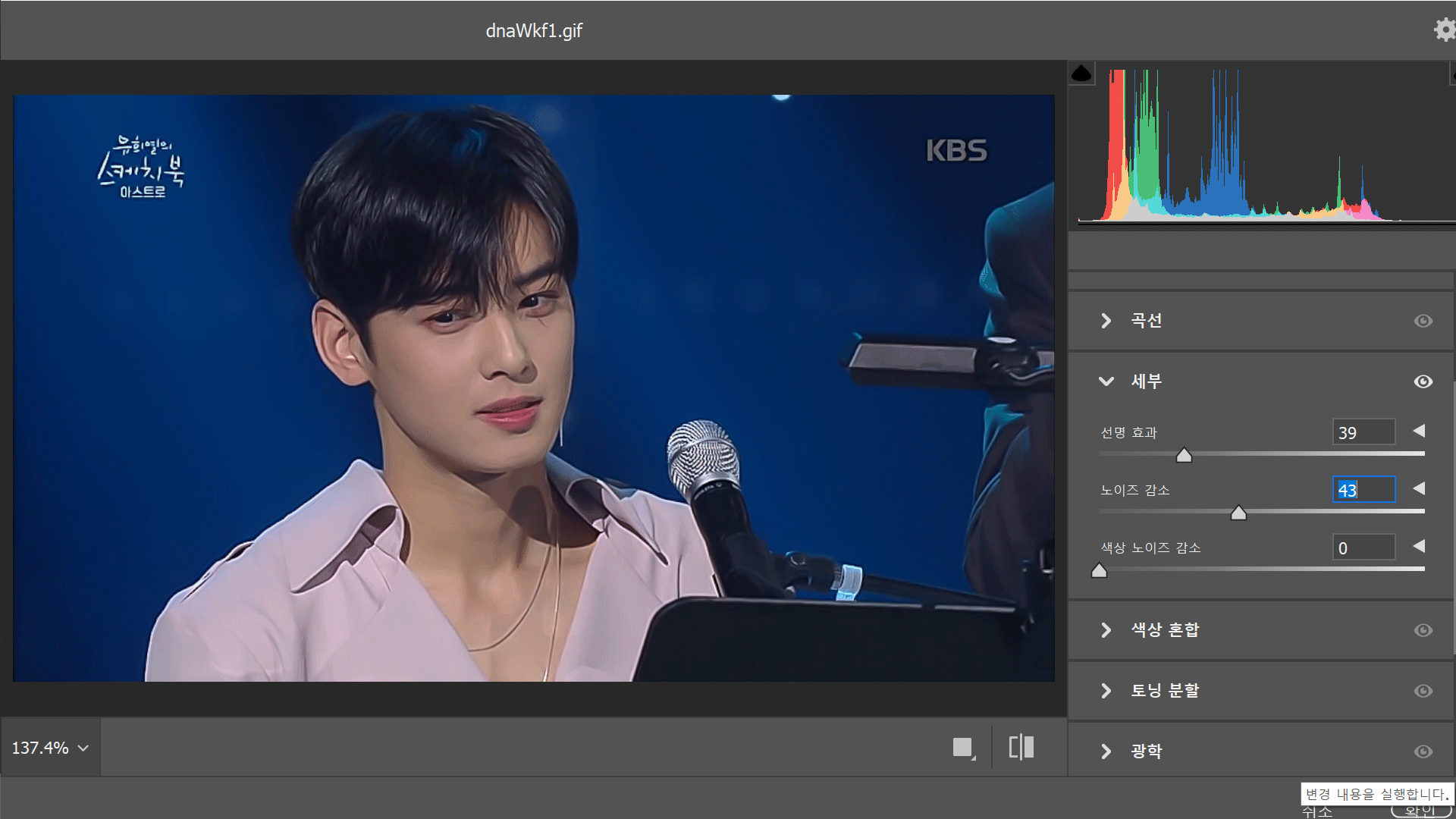
Task: Toggle the 색상 혼합 panel eye icon
Action: 1423,630
